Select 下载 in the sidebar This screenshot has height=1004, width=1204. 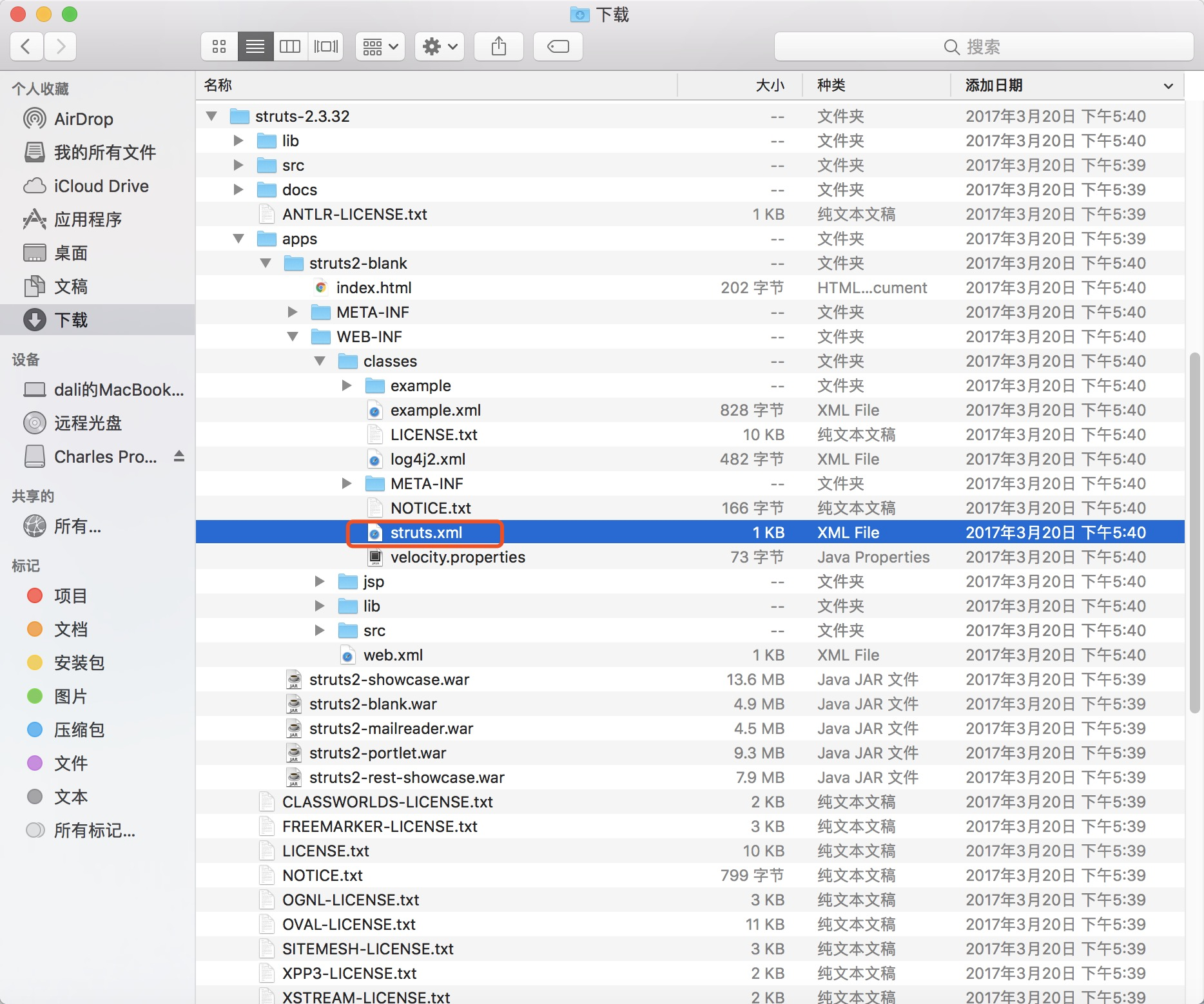pos(97,320)
